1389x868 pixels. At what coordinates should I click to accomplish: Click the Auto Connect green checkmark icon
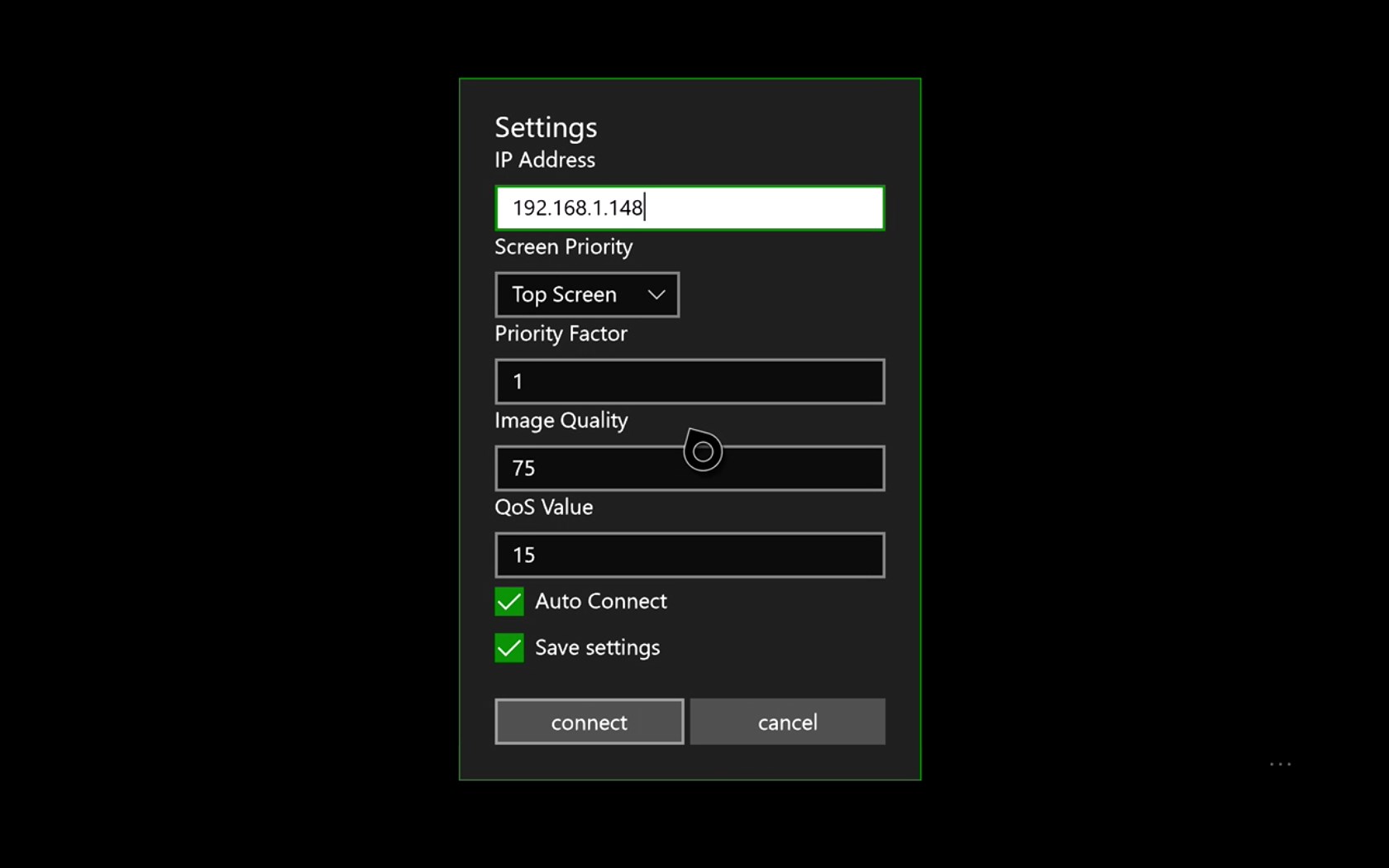pyautogui.click(x=508, y=602)
